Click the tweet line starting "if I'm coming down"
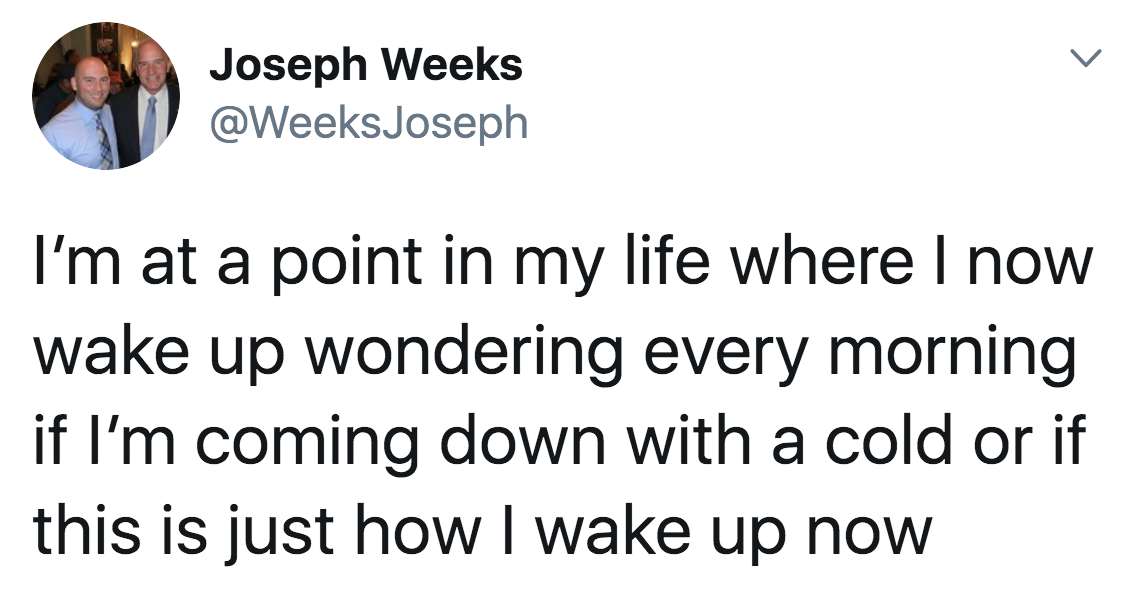 click(559, 442)
